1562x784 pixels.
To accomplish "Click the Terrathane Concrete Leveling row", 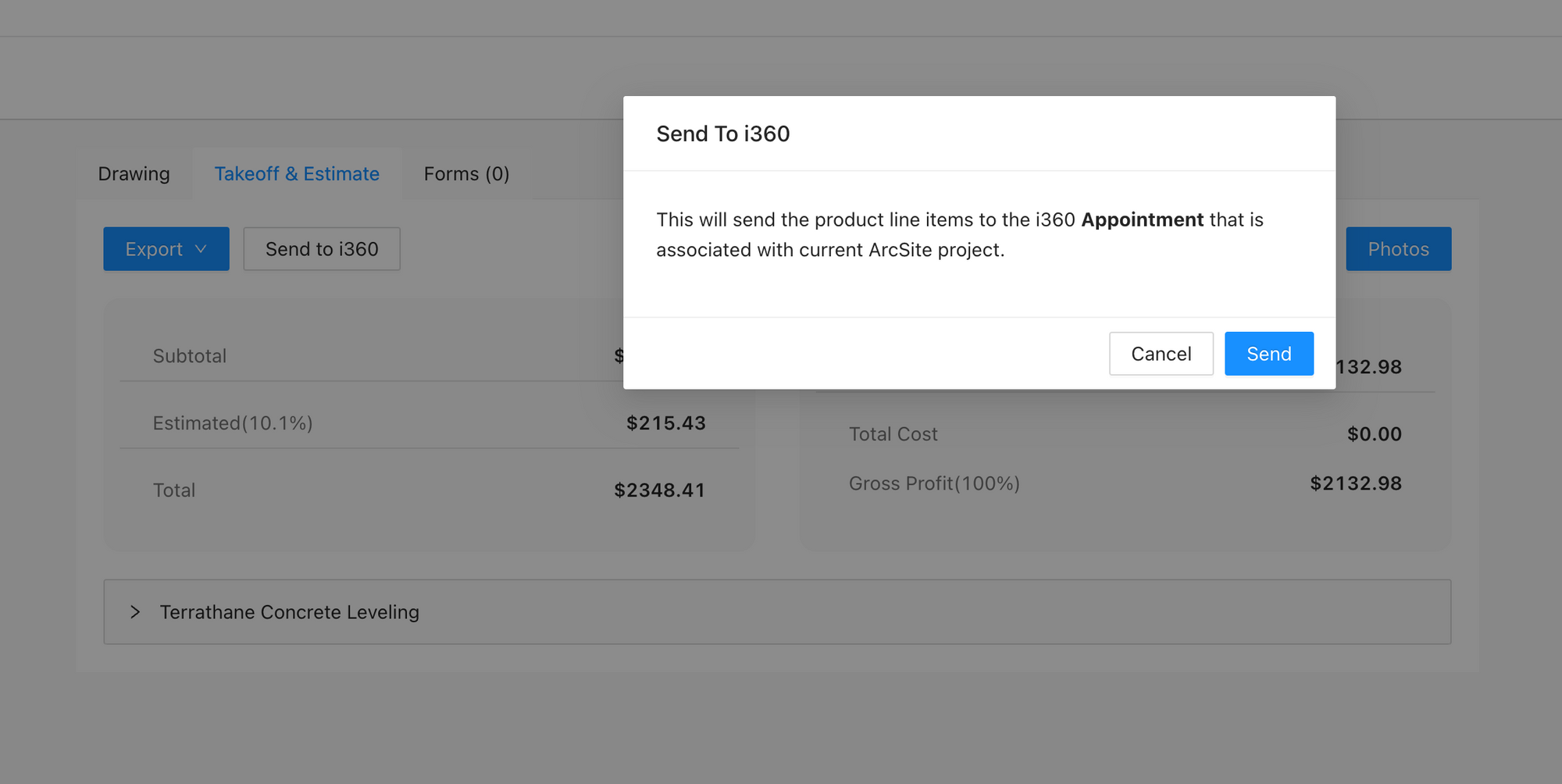I will pyautogui.click(x=777, y=611).
